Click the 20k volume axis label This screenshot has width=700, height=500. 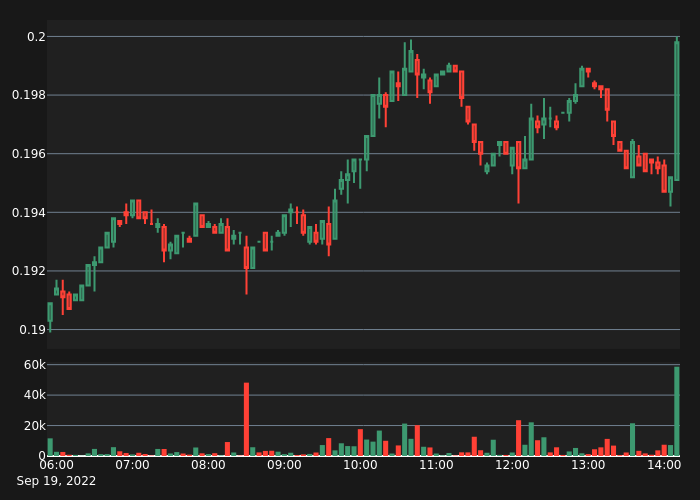pos(34,426)
